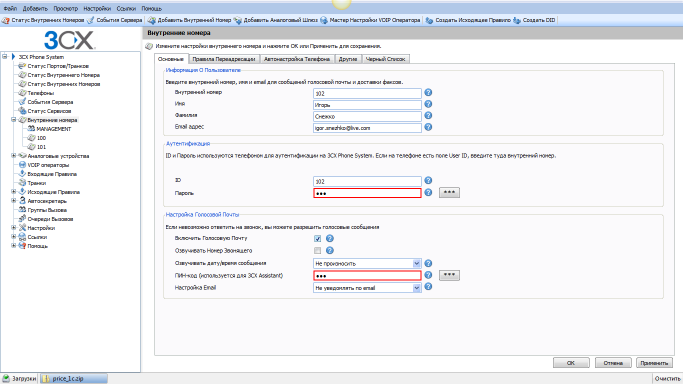Collapse 3CX Phone System root node

[5, 57]
